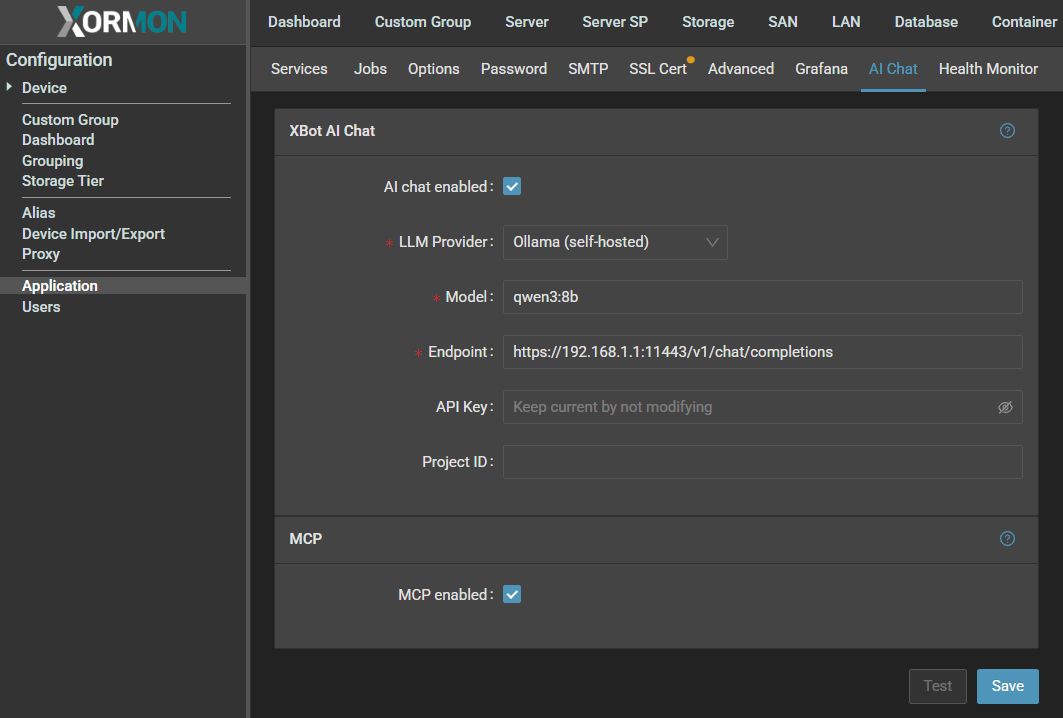The height and width of the screenshot is (718, 1063).
Task: Select the Grafana tab
Action: pos(821,69)
